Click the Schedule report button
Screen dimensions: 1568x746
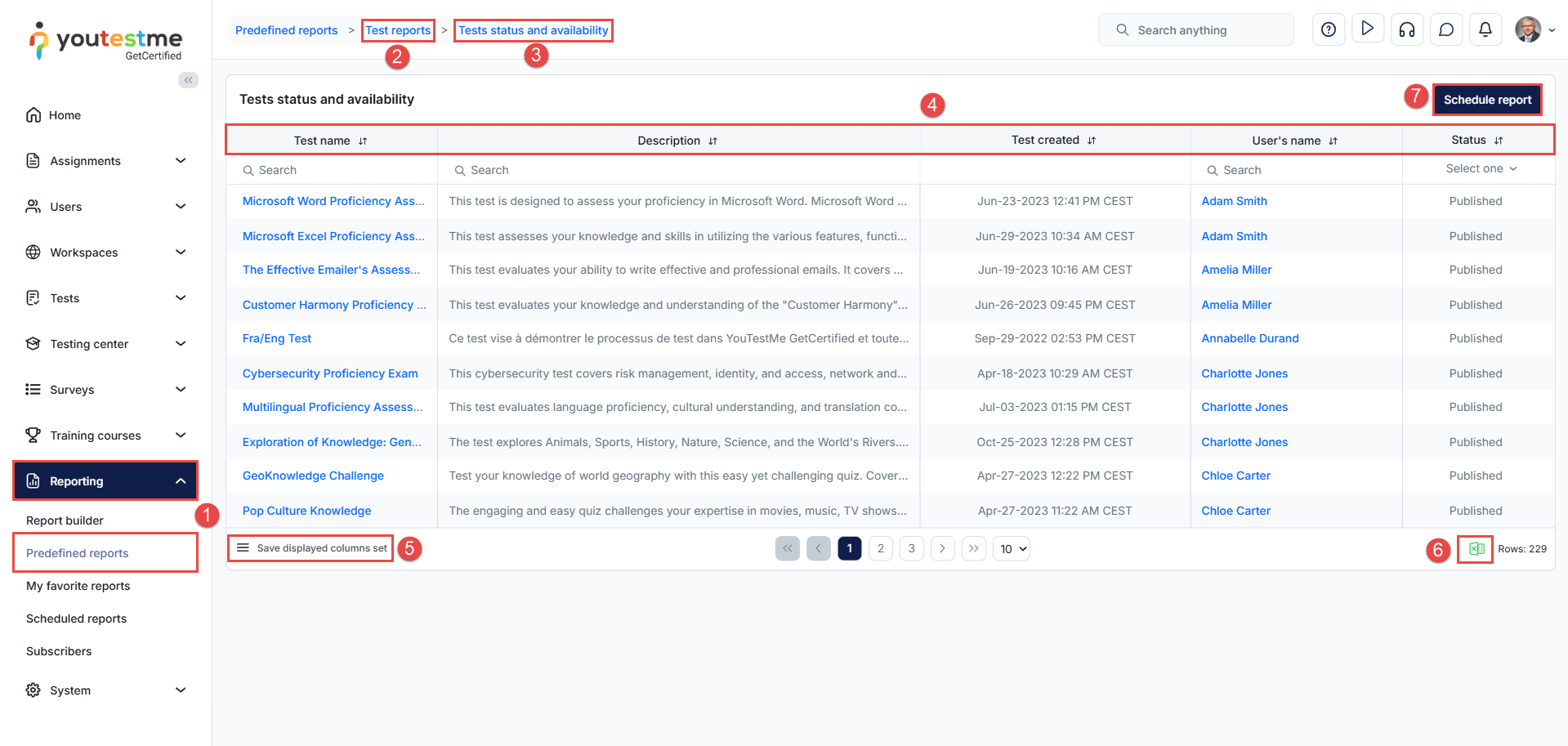click(1486, 100)
